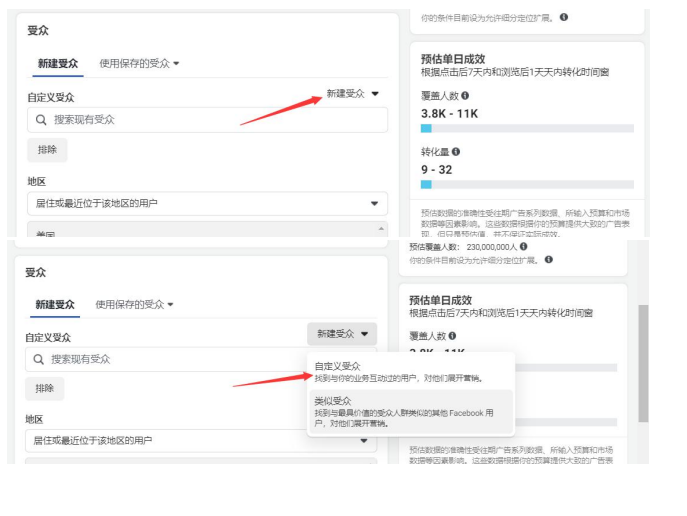Click the info icon next to 转化量
687x516 pixels.
[456, 152]
